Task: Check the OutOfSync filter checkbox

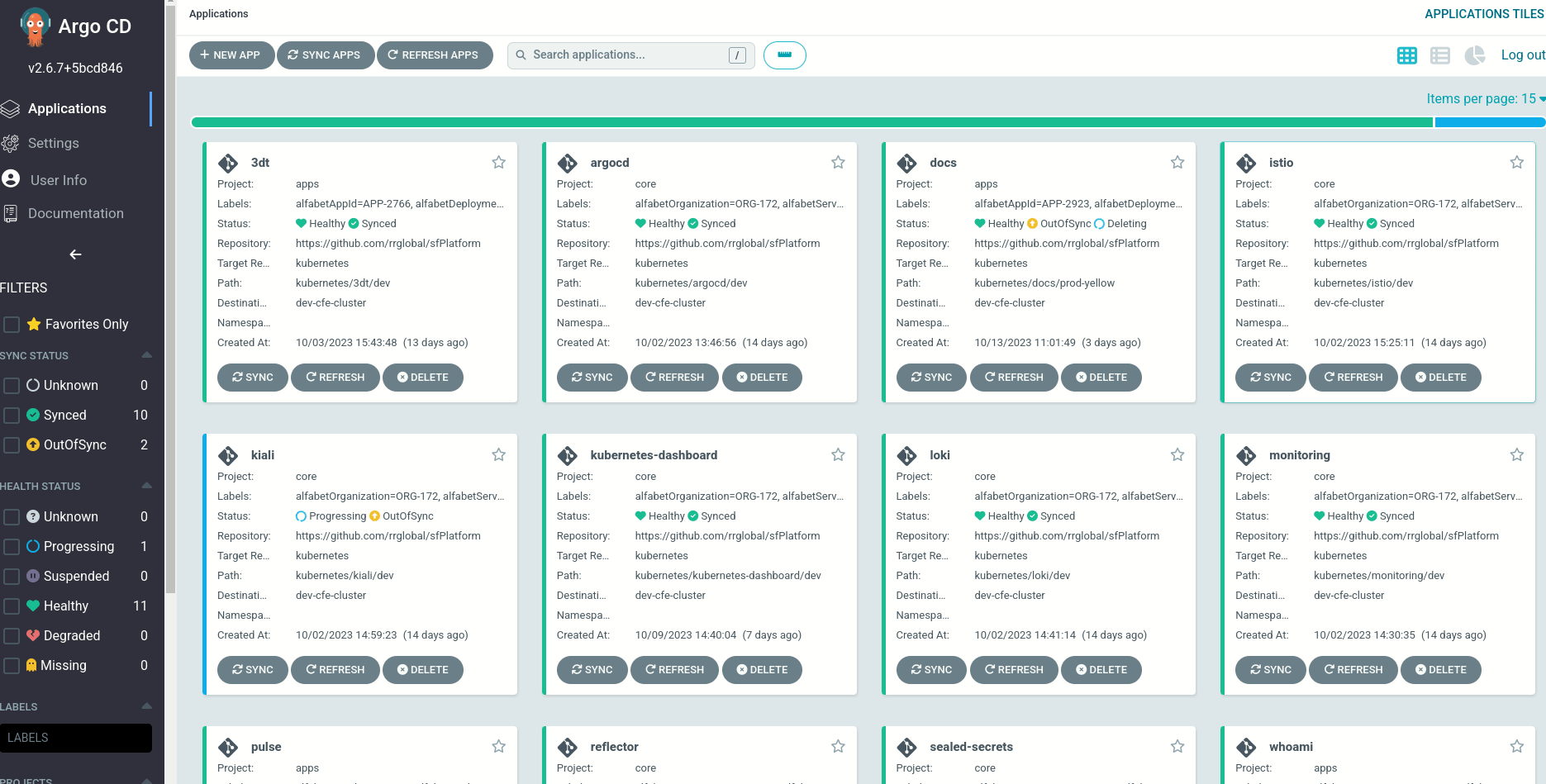Action: (12, 445)
